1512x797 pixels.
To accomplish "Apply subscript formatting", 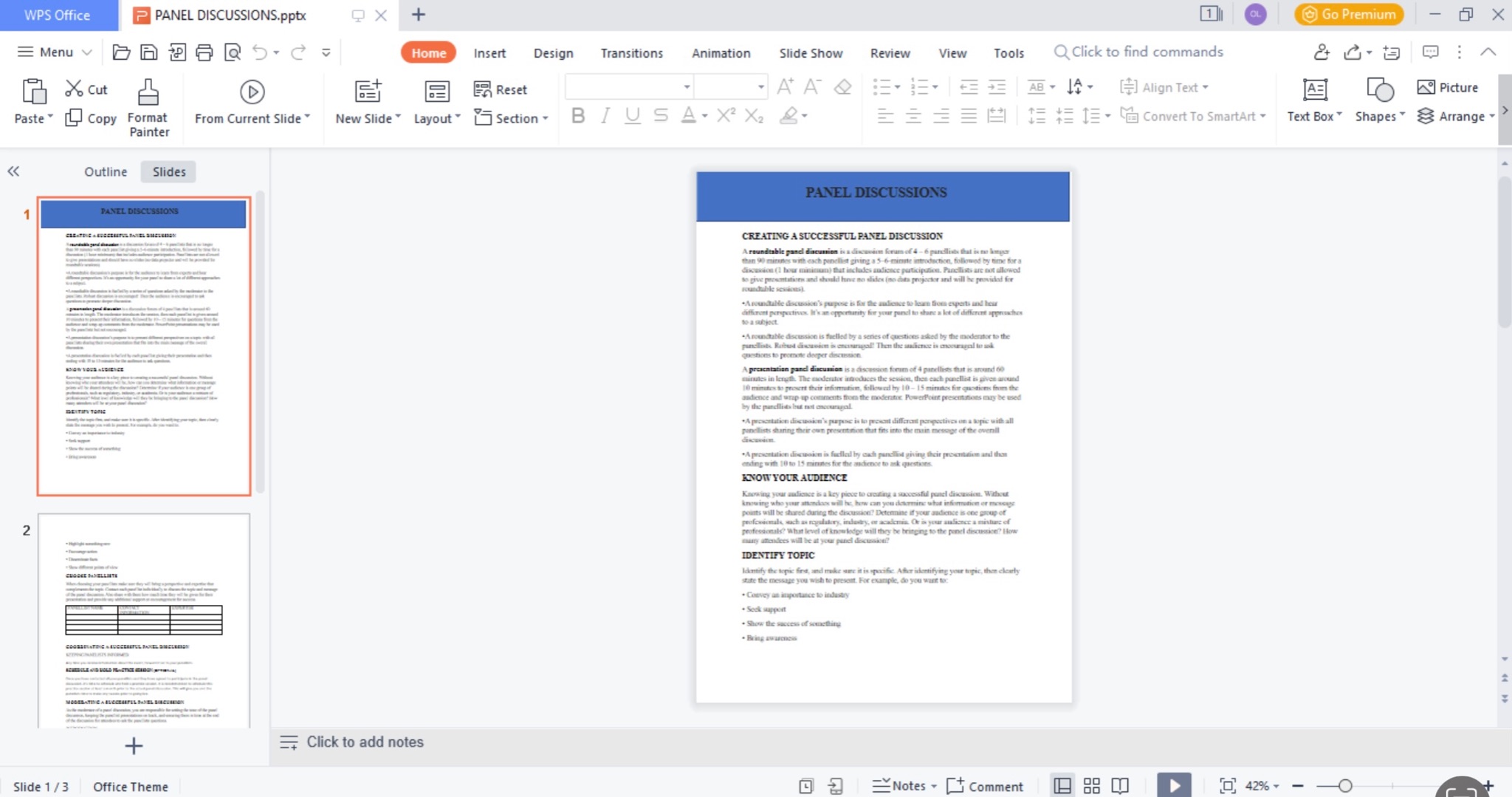I will click(753, 116).
